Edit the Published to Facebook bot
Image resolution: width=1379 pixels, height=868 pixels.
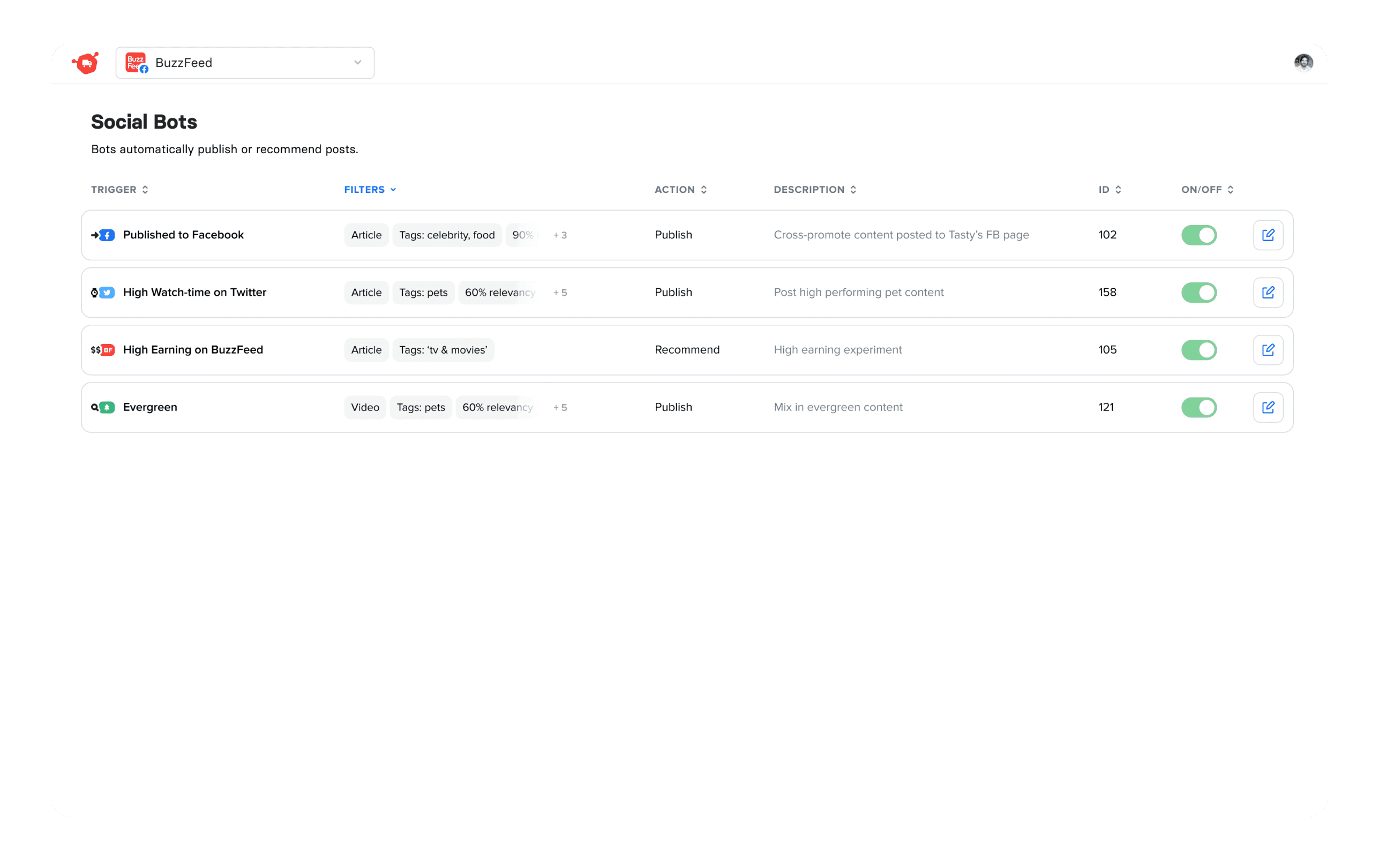tap(1268, 235)
